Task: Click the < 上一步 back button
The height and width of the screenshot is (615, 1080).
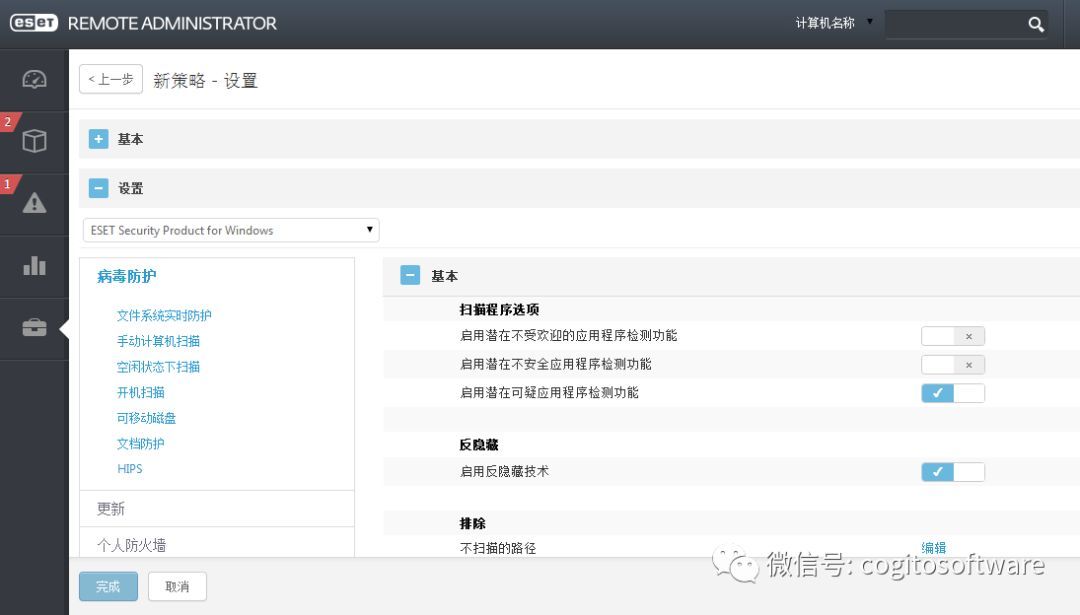Action: point(110,79)
